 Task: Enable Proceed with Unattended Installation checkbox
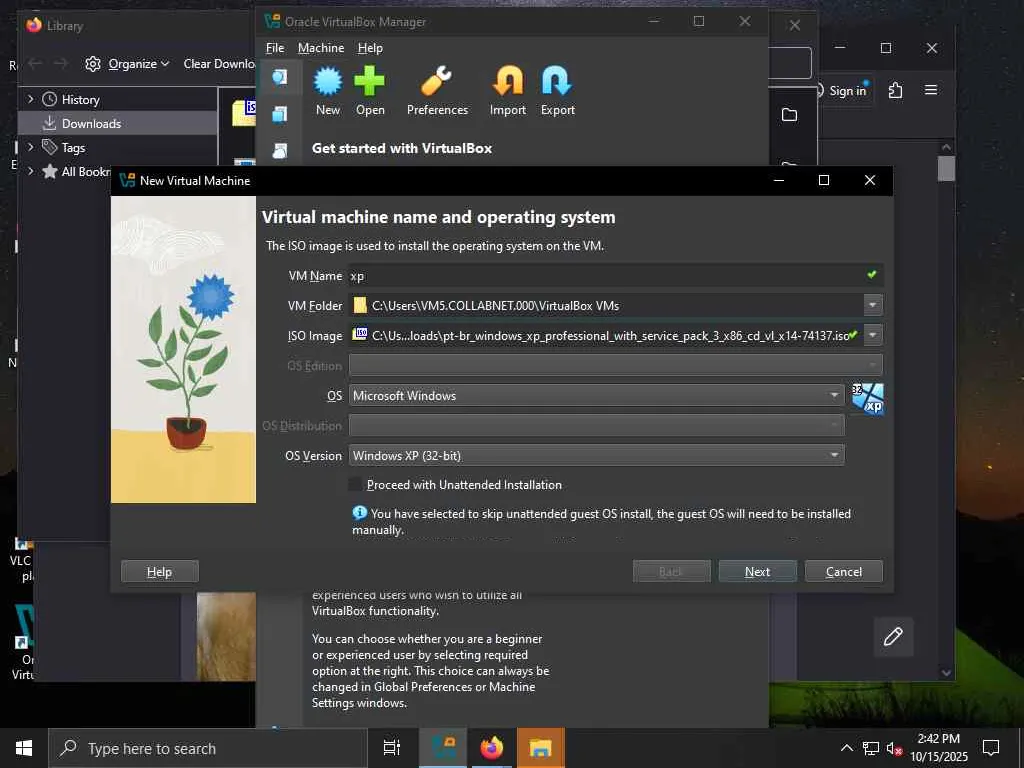click(x=355, y=484)
